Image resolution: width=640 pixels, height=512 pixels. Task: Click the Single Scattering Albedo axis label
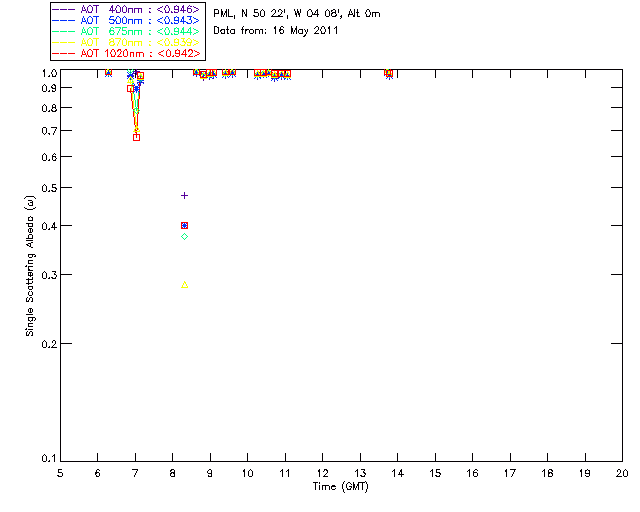click(x=30, y=266)
